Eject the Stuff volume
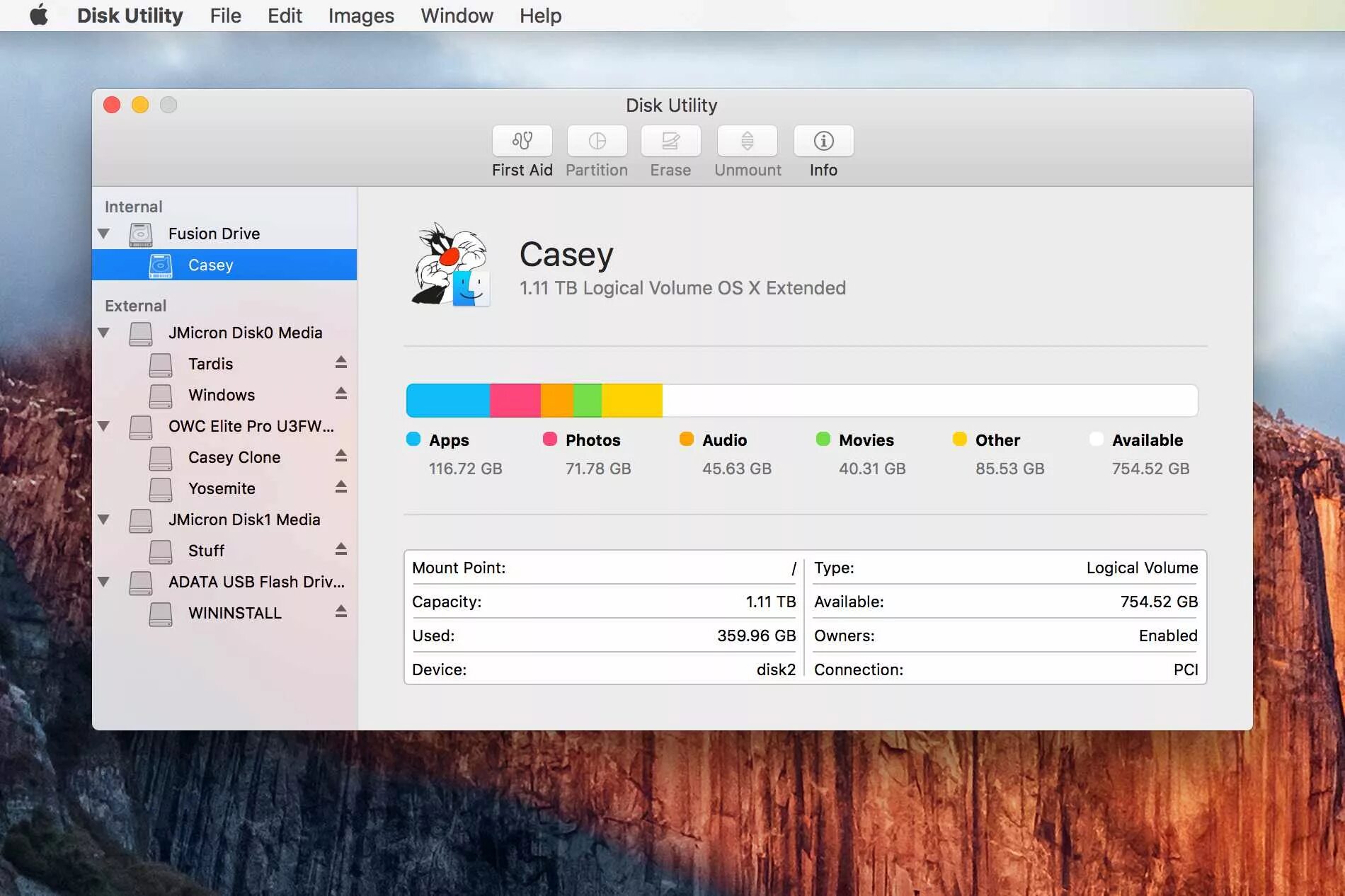The image size is (1345, 896). [341, 549]
